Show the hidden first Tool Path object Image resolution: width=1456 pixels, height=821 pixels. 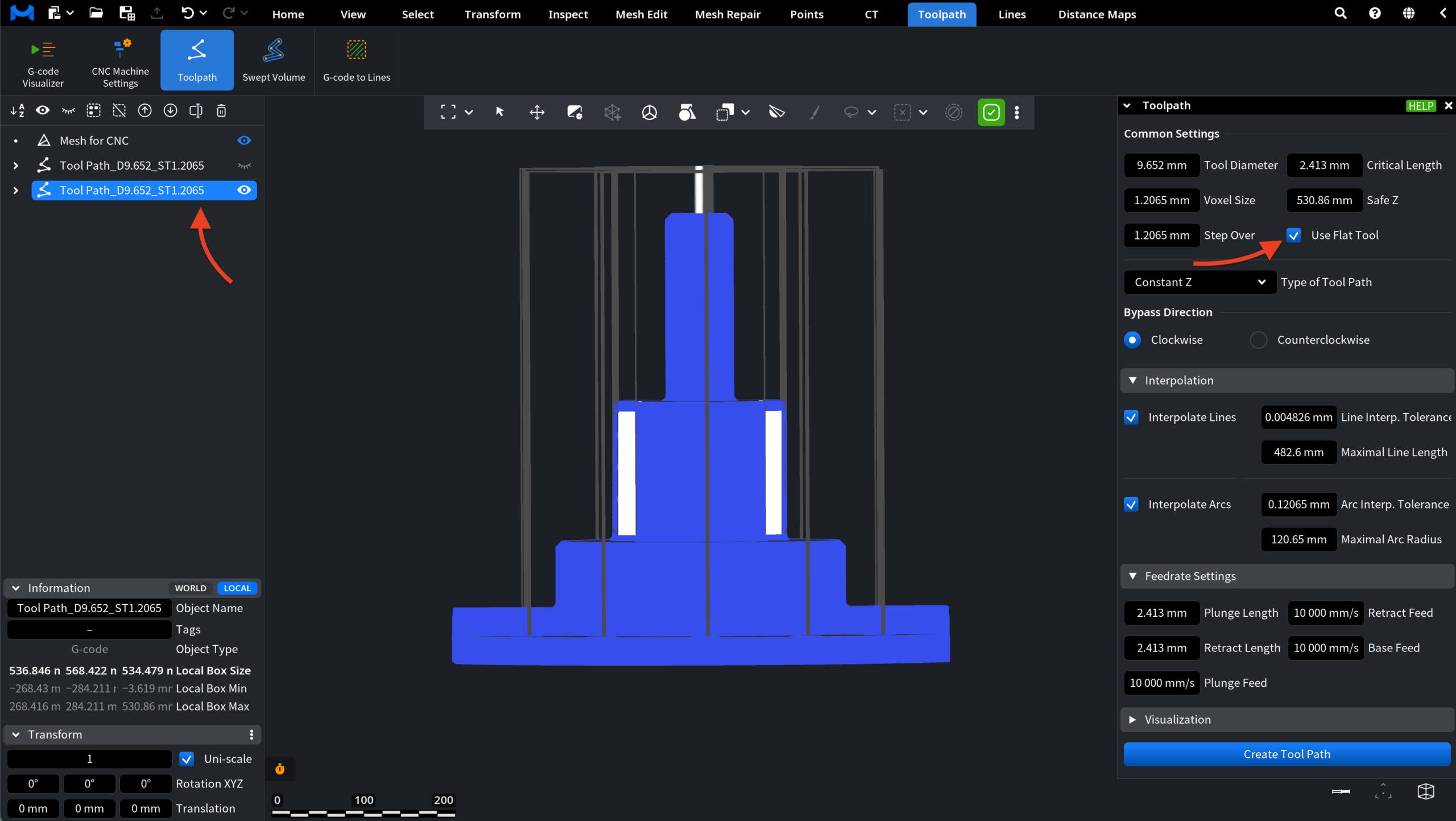point(244,166)
